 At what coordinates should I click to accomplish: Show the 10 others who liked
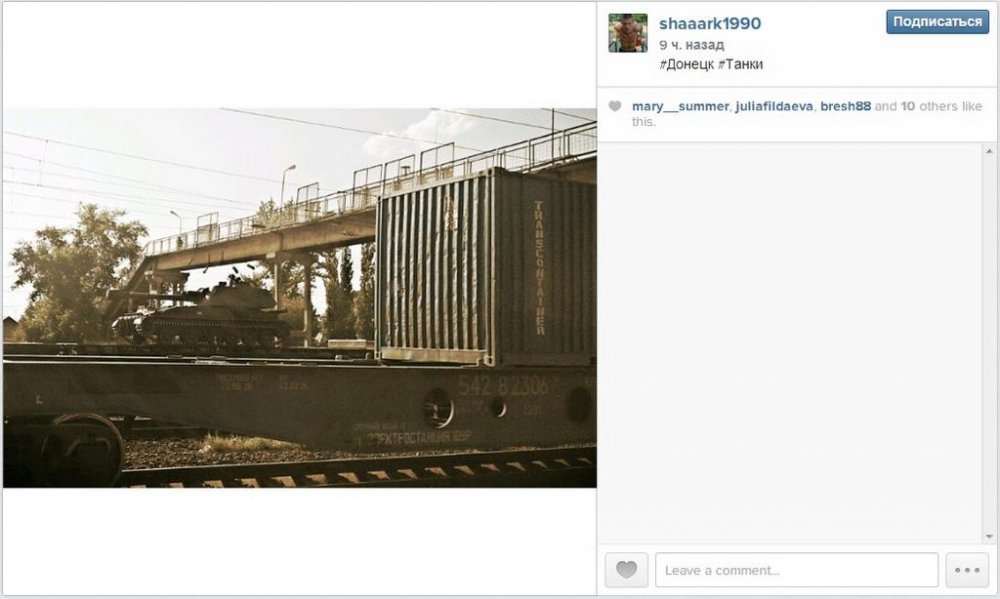[x=927, y=107]
